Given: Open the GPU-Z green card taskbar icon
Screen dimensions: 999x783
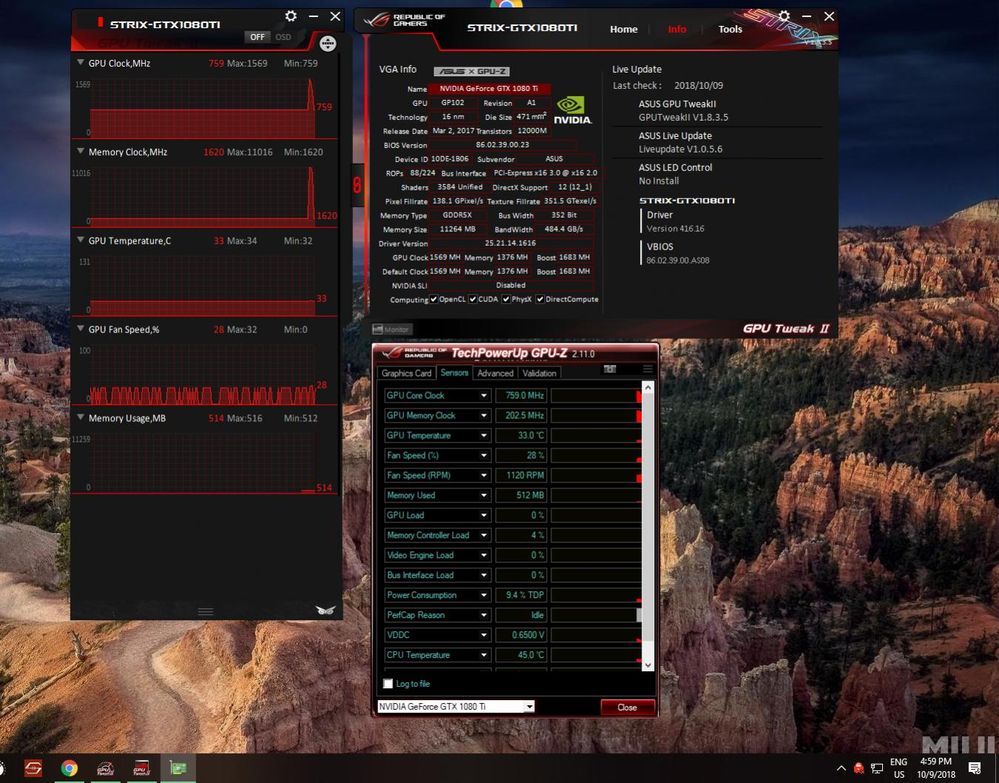Looking at the screenshot, I should (178, 768).
